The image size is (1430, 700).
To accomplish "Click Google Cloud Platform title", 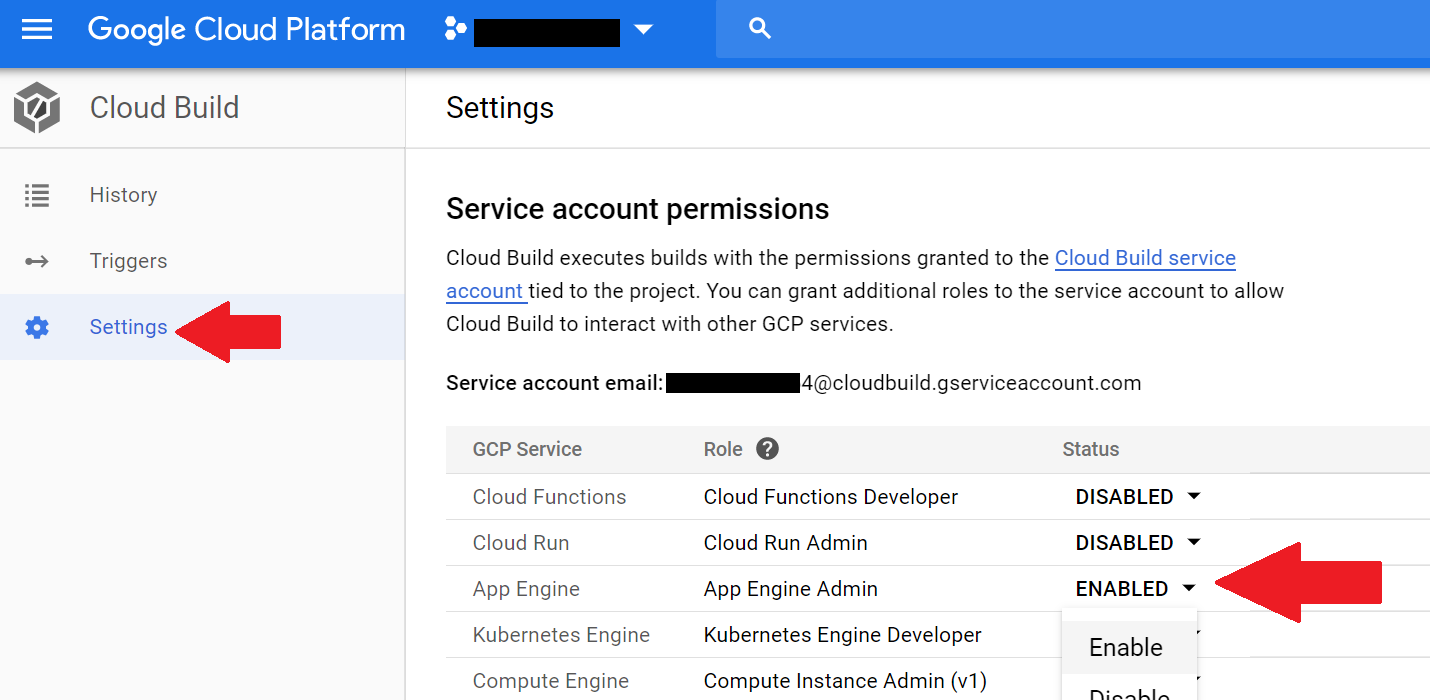I will (x=246, y=29).
